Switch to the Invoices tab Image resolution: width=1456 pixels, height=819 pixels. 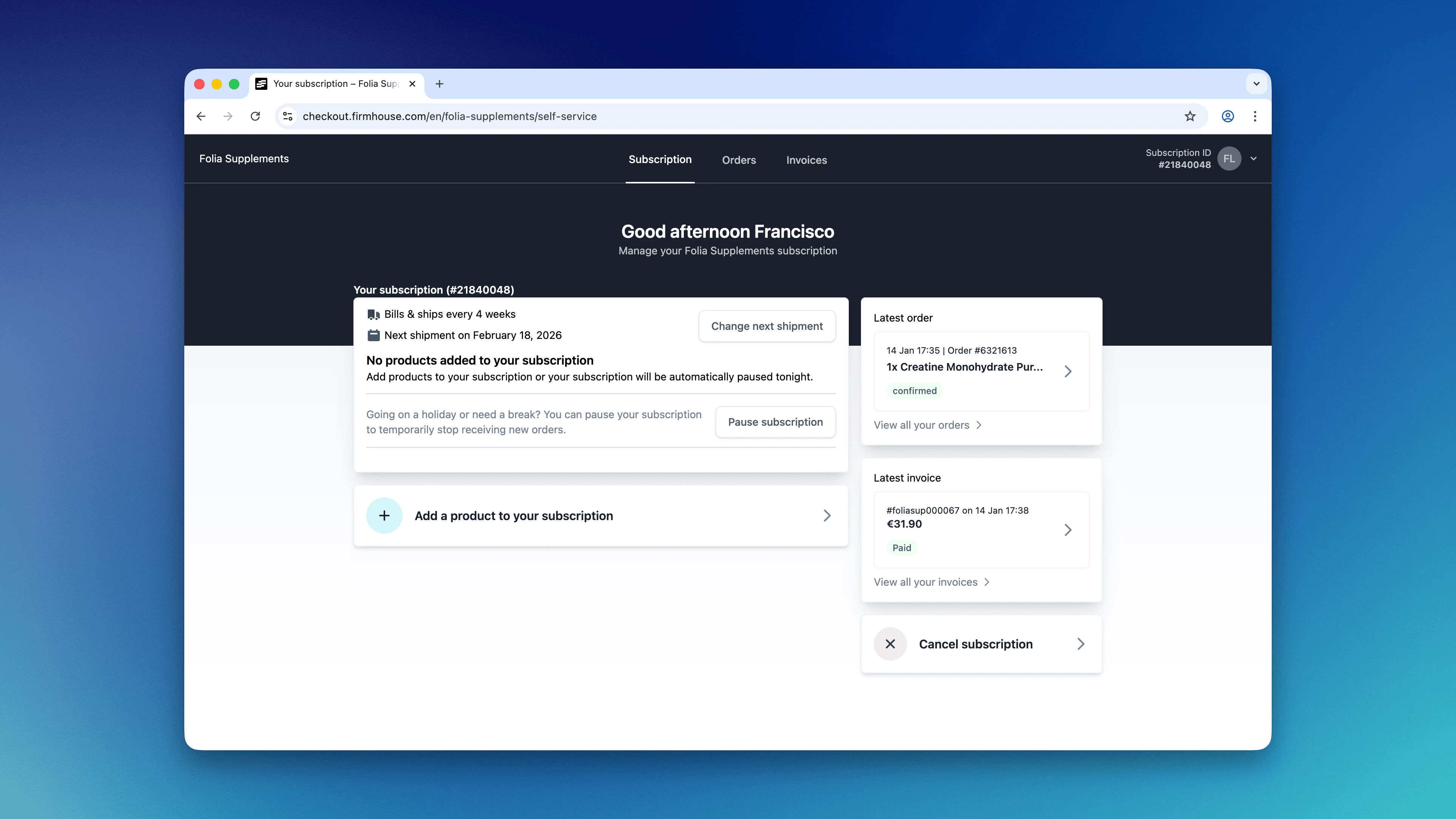tap(806, 160)
